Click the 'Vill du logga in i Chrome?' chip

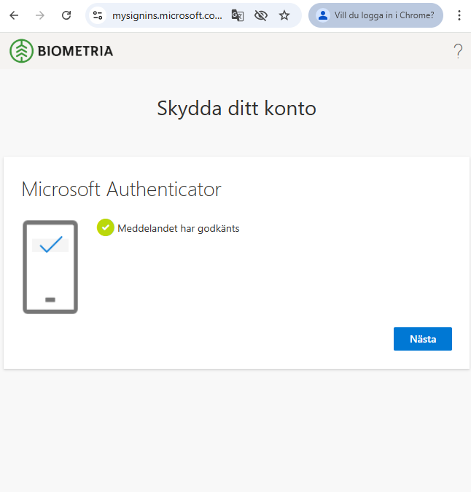click(376, 15)
